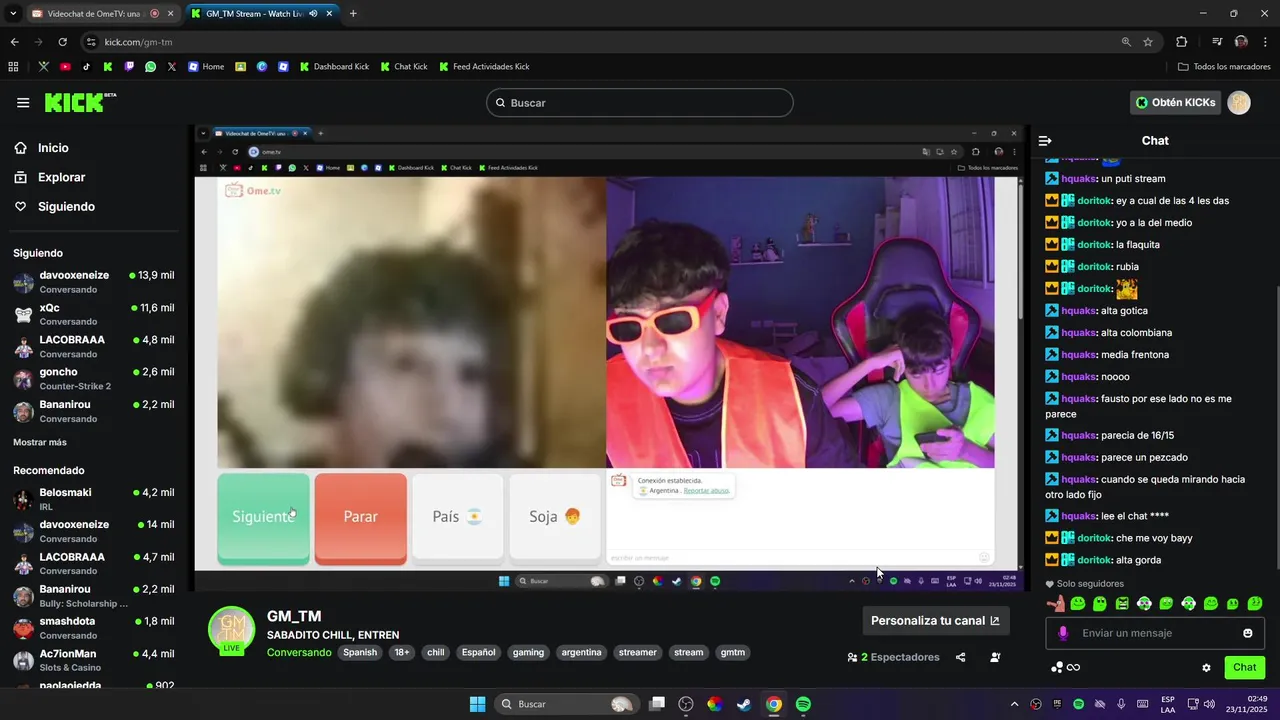Click the live stream video player
Image resolution: width=1280 pixels, height=720 pixels.
coord(611,358)
